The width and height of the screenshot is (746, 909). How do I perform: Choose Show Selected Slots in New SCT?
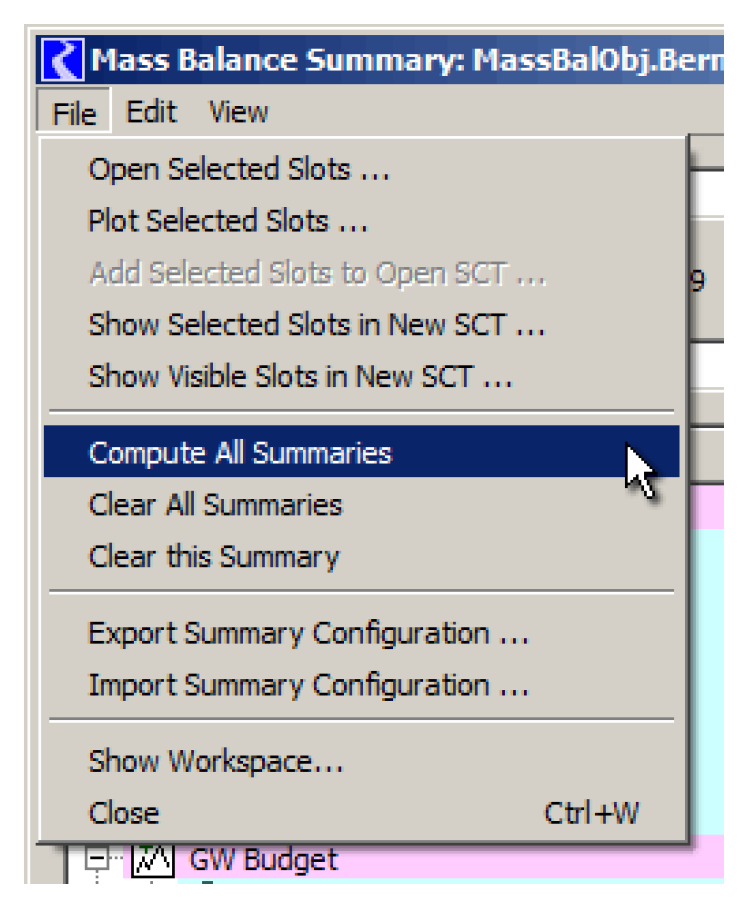[316, 325]
